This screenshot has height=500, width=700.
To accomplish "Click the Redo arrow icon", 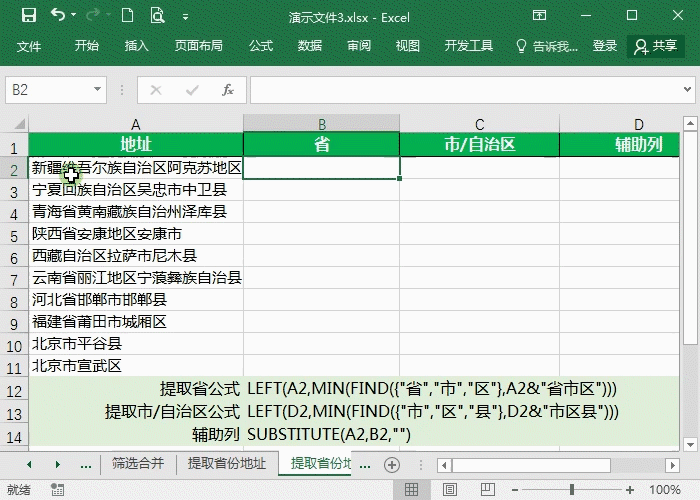I will [93, 16].
